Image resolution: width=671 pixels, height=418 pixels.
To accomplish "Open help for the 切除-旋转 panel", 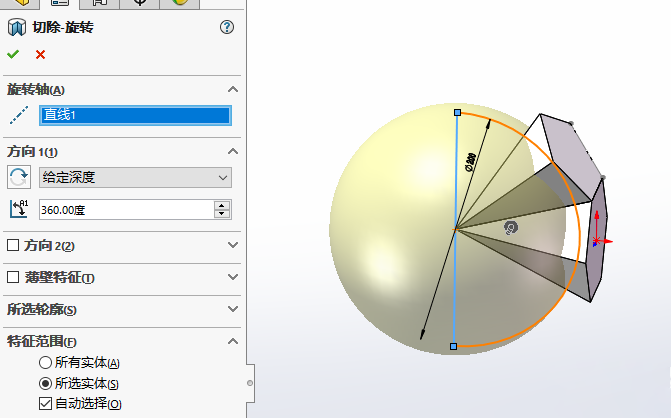I will click(226, 27).
